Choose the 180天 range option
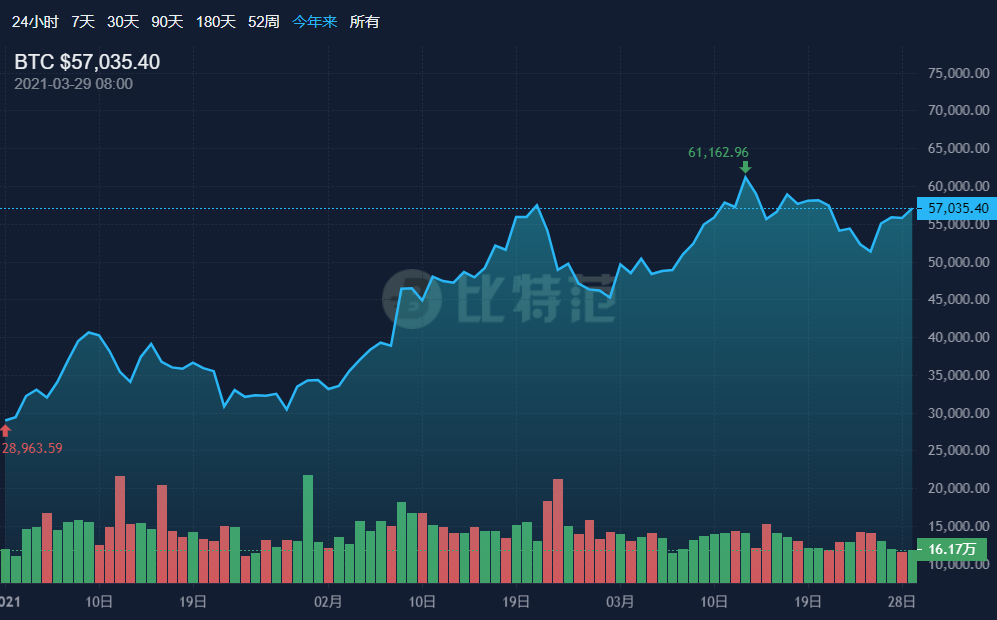Viewport: 997px width, 620px height. 215,21
